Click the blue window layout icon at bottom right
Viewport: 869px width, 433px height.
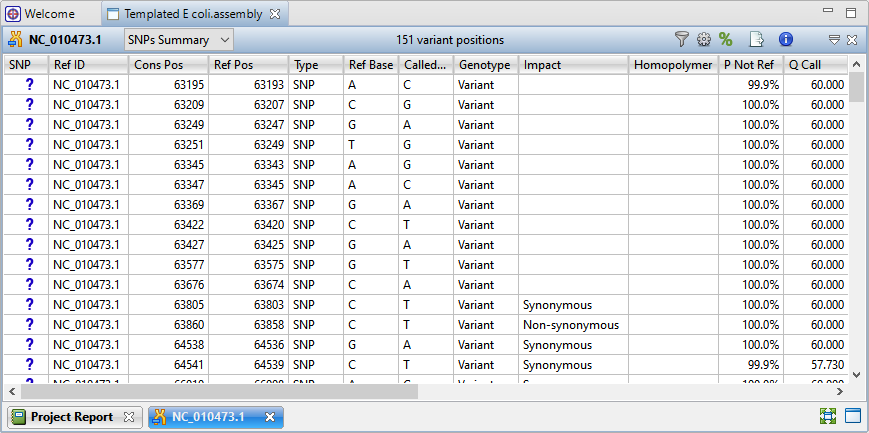(852, 416)
